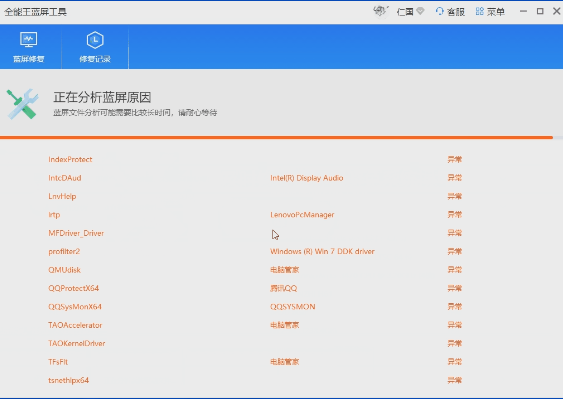Switch to the 修复记录 tab

pyautogui.click(x=95, y=47)
